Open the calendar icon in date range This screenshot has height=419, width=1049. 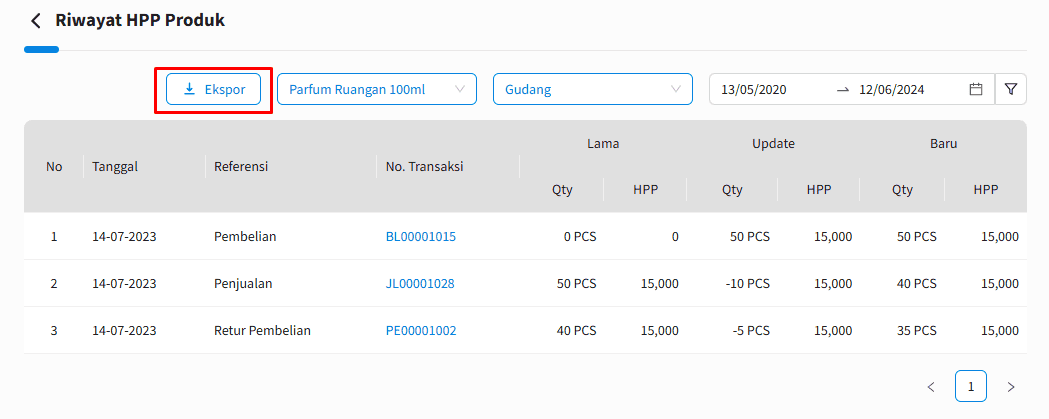tap(976, 89)
